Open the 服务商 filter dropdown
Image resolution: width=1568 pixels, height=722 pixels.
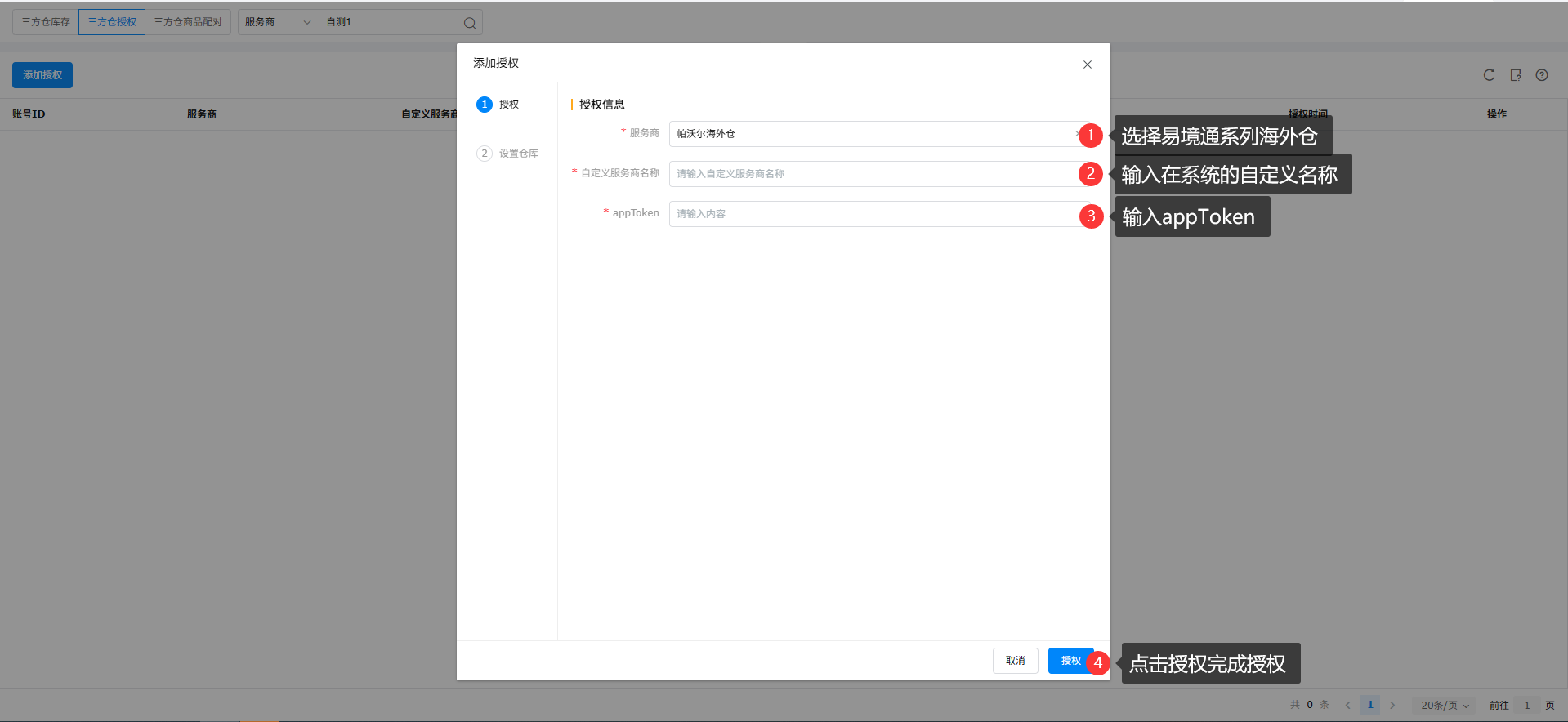tap(278, 22)
